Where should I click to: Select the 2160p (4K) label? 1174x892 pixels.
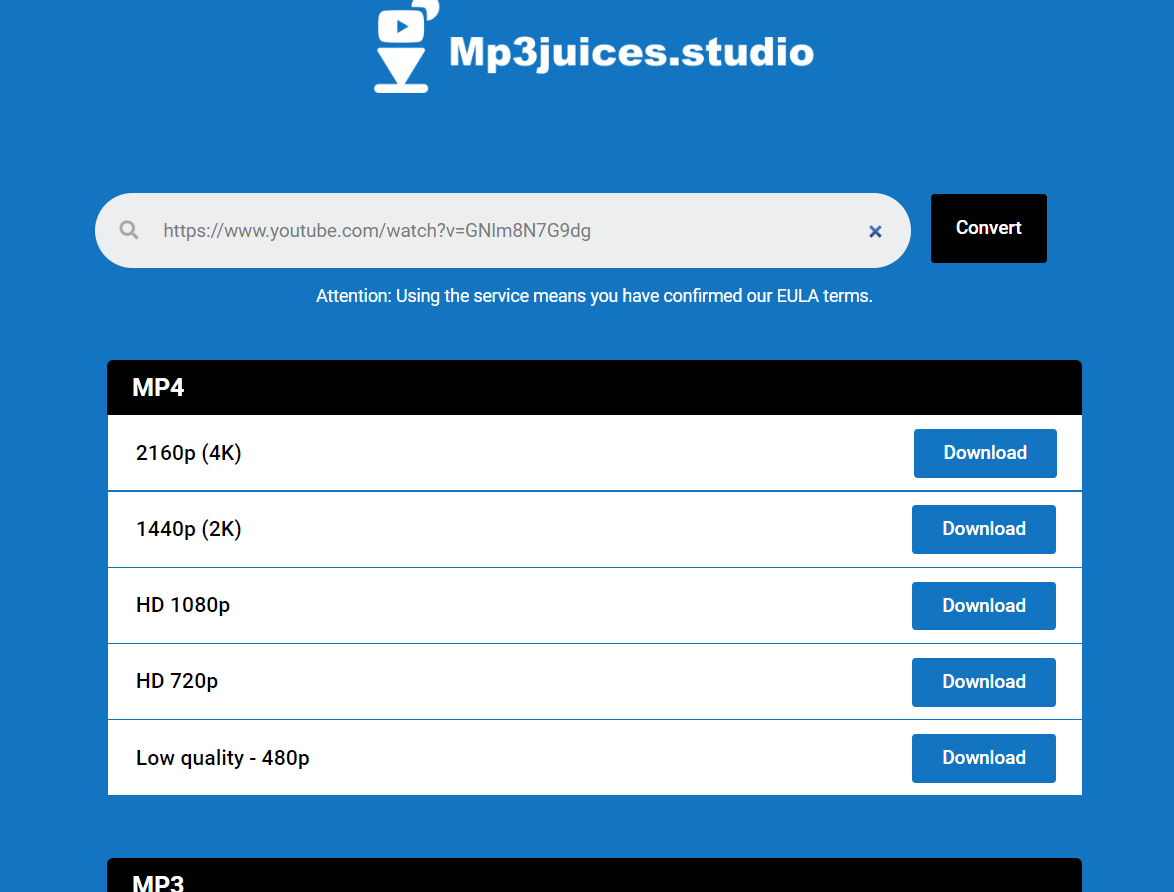click(x=189, y=453)
